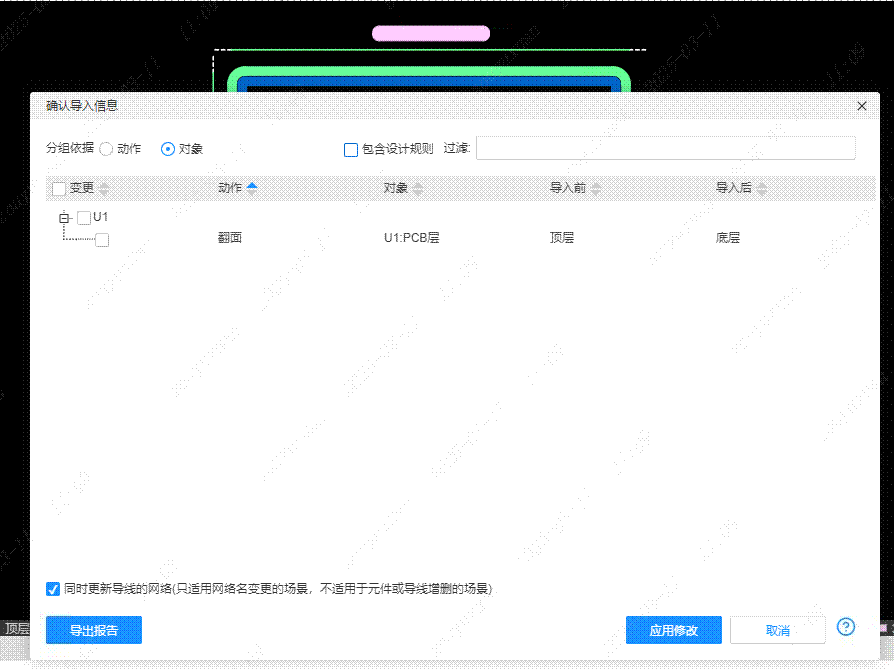Select all changes via 变更 header checkbox
Viewport: 894px width, 669px height.
[x=58, y=188]
